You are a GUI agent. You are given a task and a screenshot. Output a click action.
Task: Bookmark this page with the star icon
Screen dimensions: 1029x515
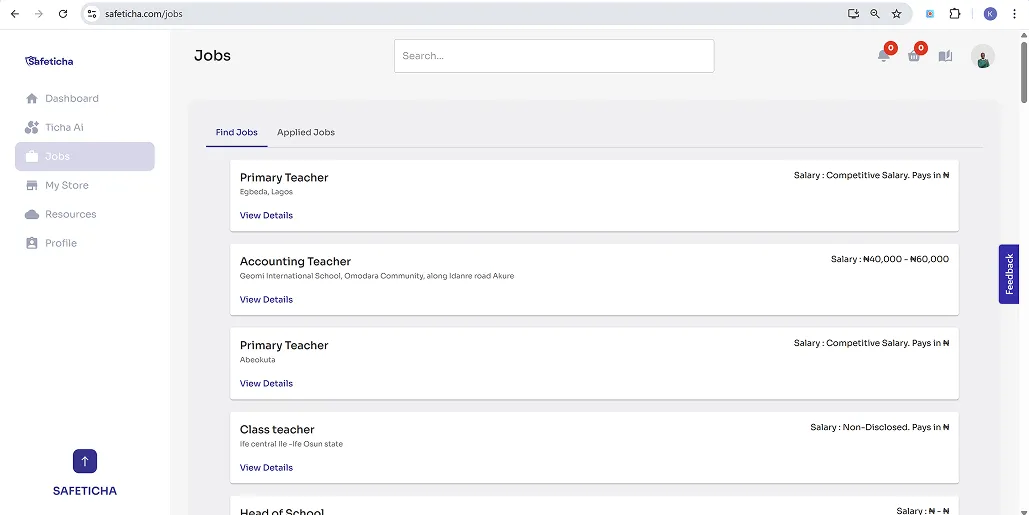click(x=896, y=14)
